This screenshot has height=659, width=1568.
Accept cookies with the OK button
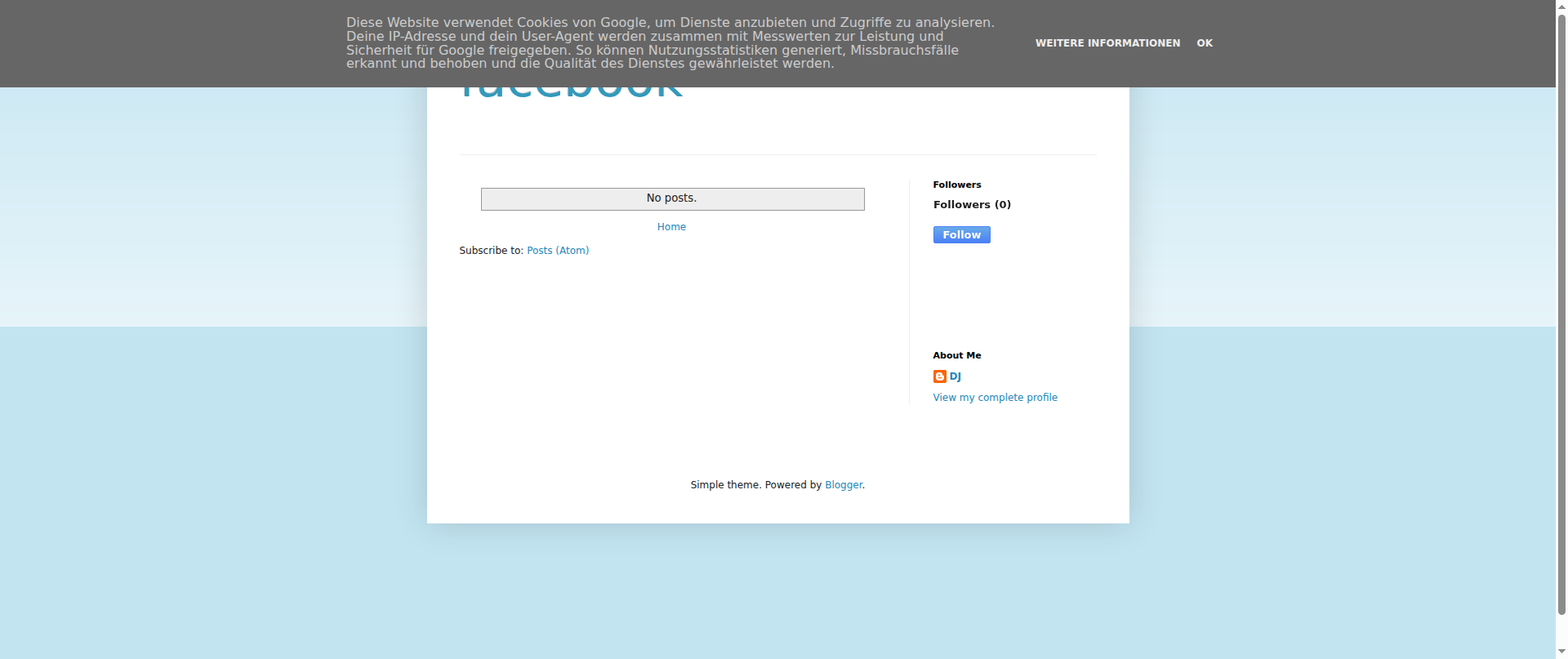point(1205,43)
